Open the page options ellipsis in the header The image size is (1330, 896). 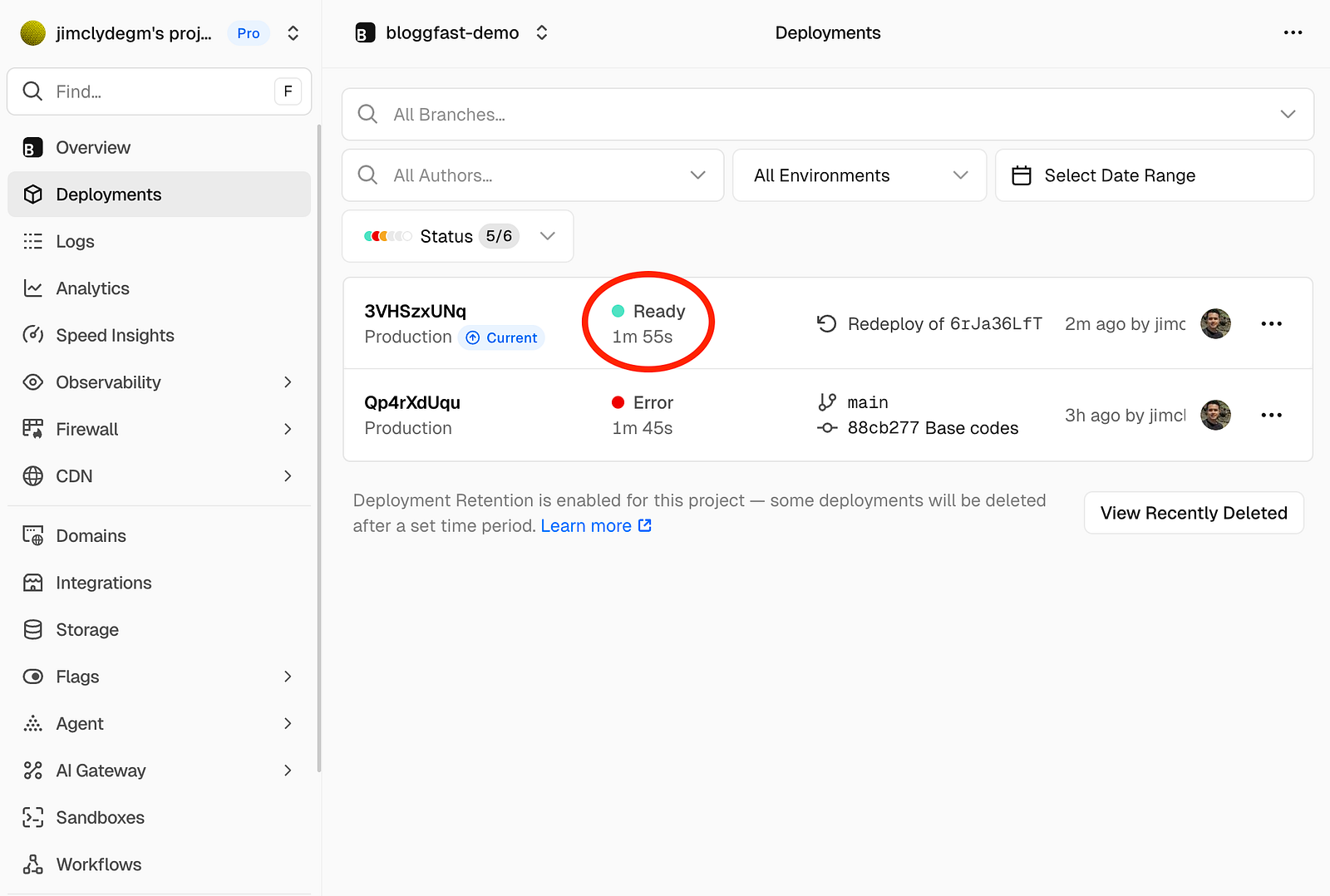(1293, 32)
